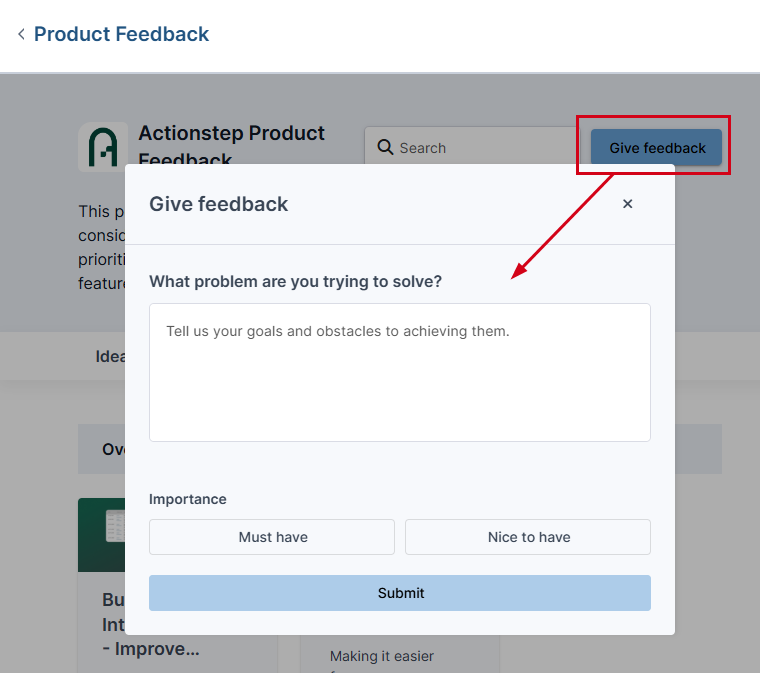Close the Give feedback dialog
The image size is (760, 673).
point(627,204)
